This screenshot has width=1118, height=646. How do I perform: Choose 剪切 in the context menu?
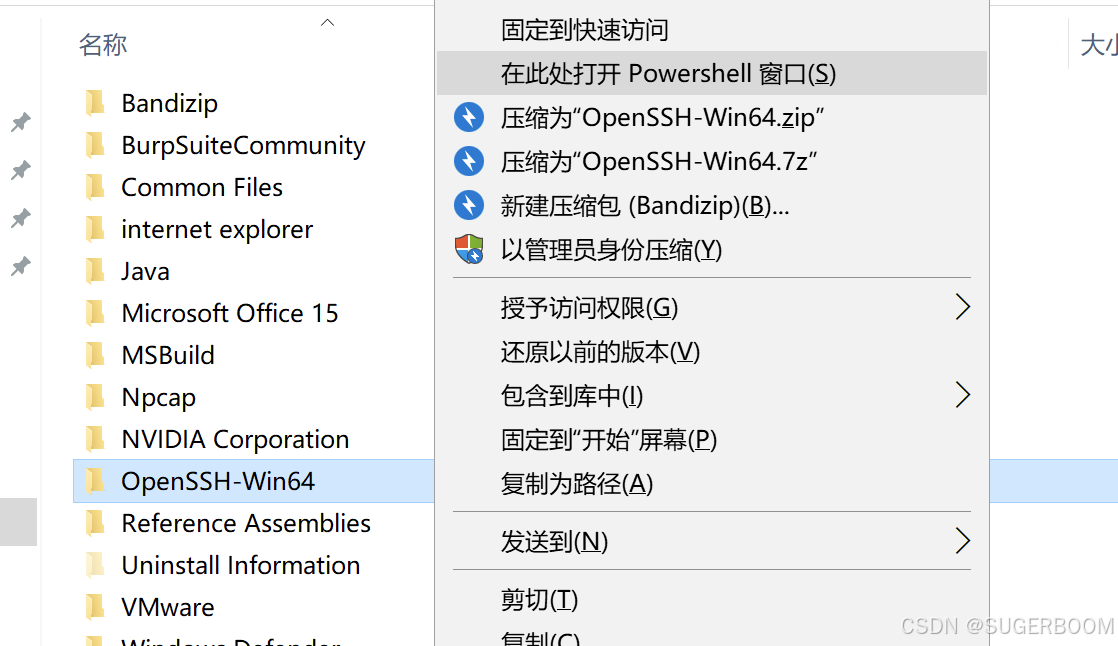[x=712, y=599]
